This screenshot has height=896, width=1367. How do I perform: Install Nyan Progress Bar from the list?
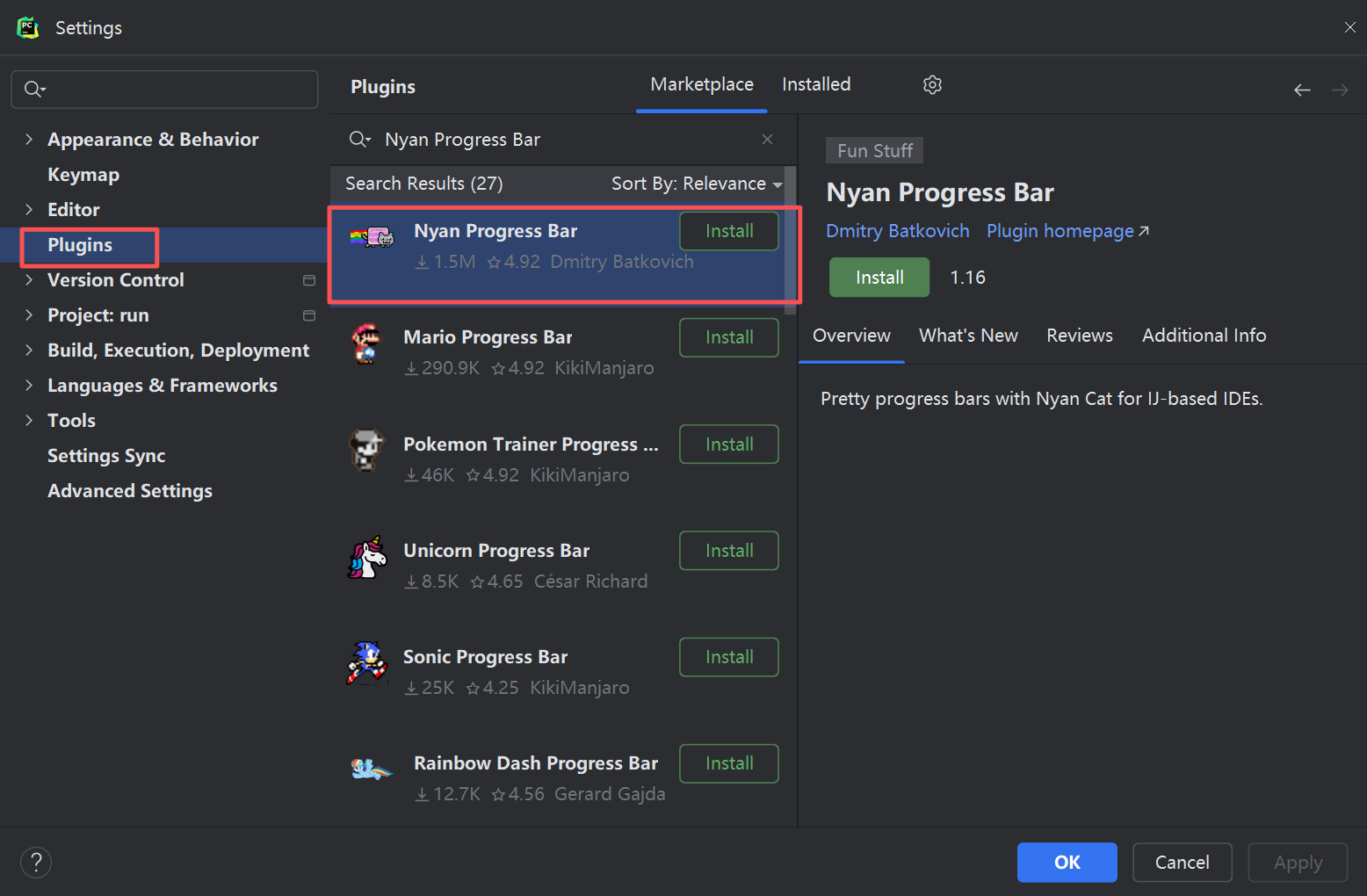click(x=729, y=231)
